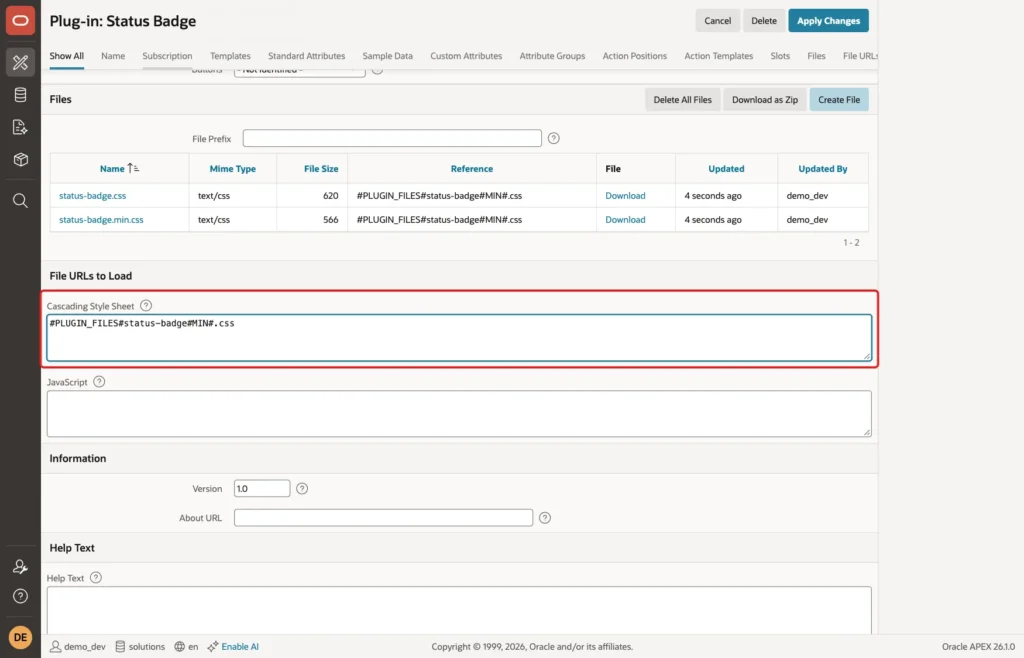Image resolution: width=1024 pixels, height=658 pixels.
Task: Open the Team Development document sidebar icon
Action: click(x=20, y=127)
